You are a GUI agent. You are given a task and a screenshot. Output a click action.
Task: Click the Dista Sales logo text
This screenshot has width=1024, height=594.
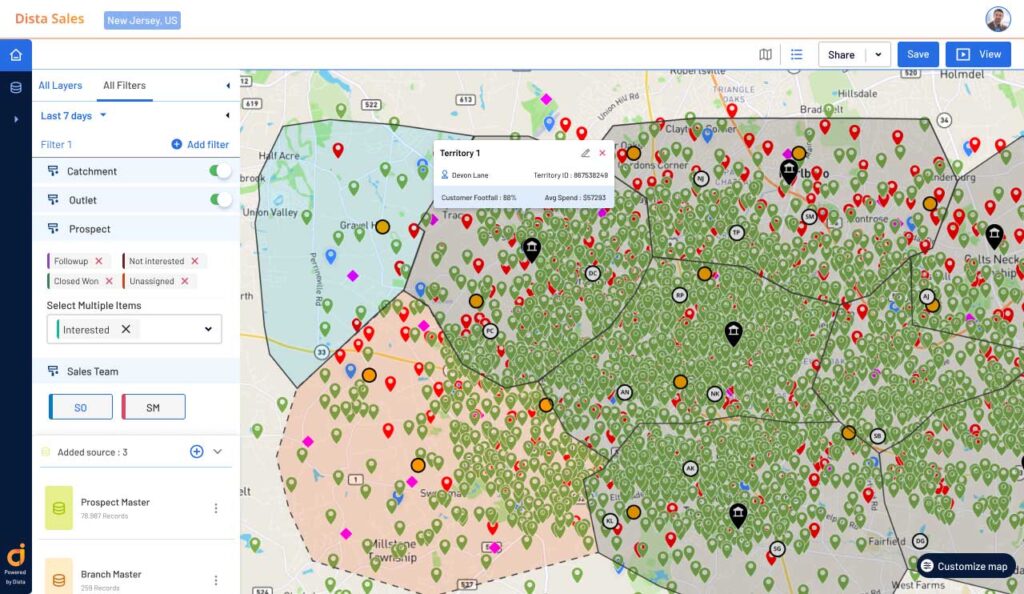click(50, 19)
